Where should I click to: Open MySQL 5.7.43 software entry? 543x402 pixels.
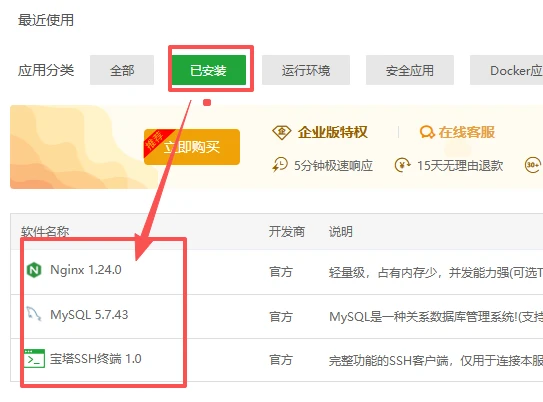pyautogui.click(x=89, y=315)
